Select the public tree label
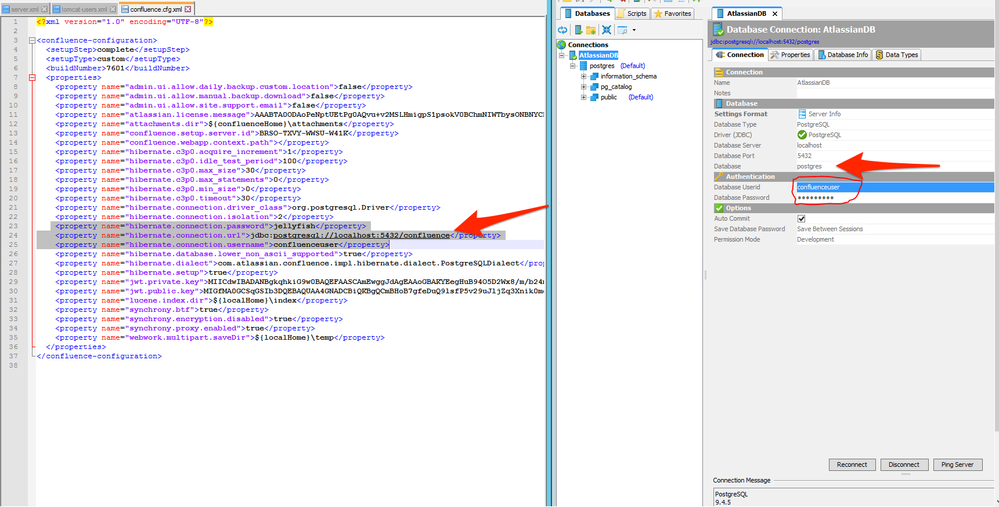This screenshot has height=507, width=999. [609, 97]
